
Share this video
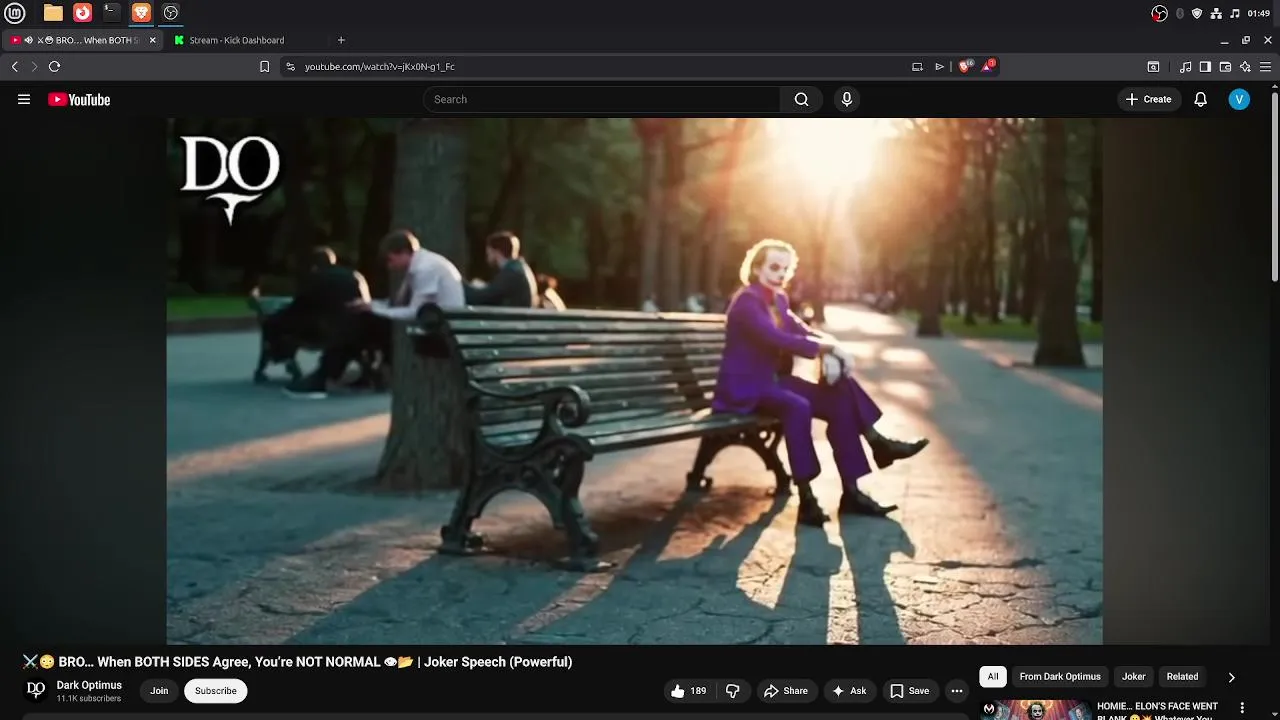point(785,691)
